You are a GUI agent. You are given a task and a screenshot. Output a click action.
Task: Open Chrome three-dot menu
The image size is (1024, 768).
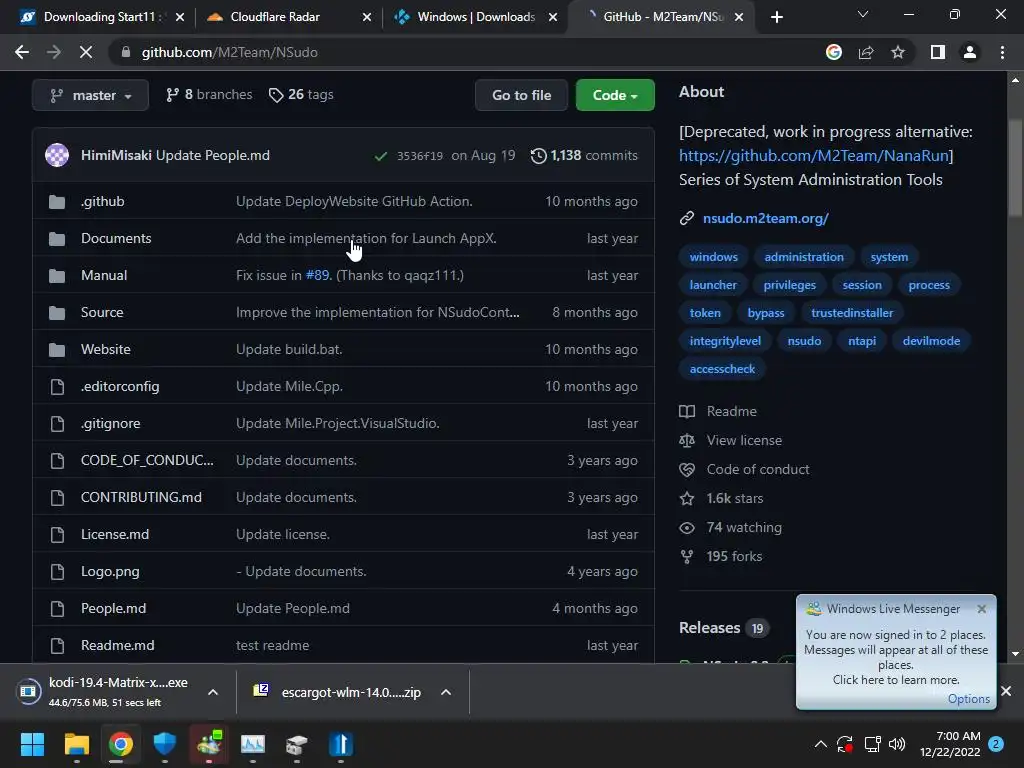point(1002,52)
